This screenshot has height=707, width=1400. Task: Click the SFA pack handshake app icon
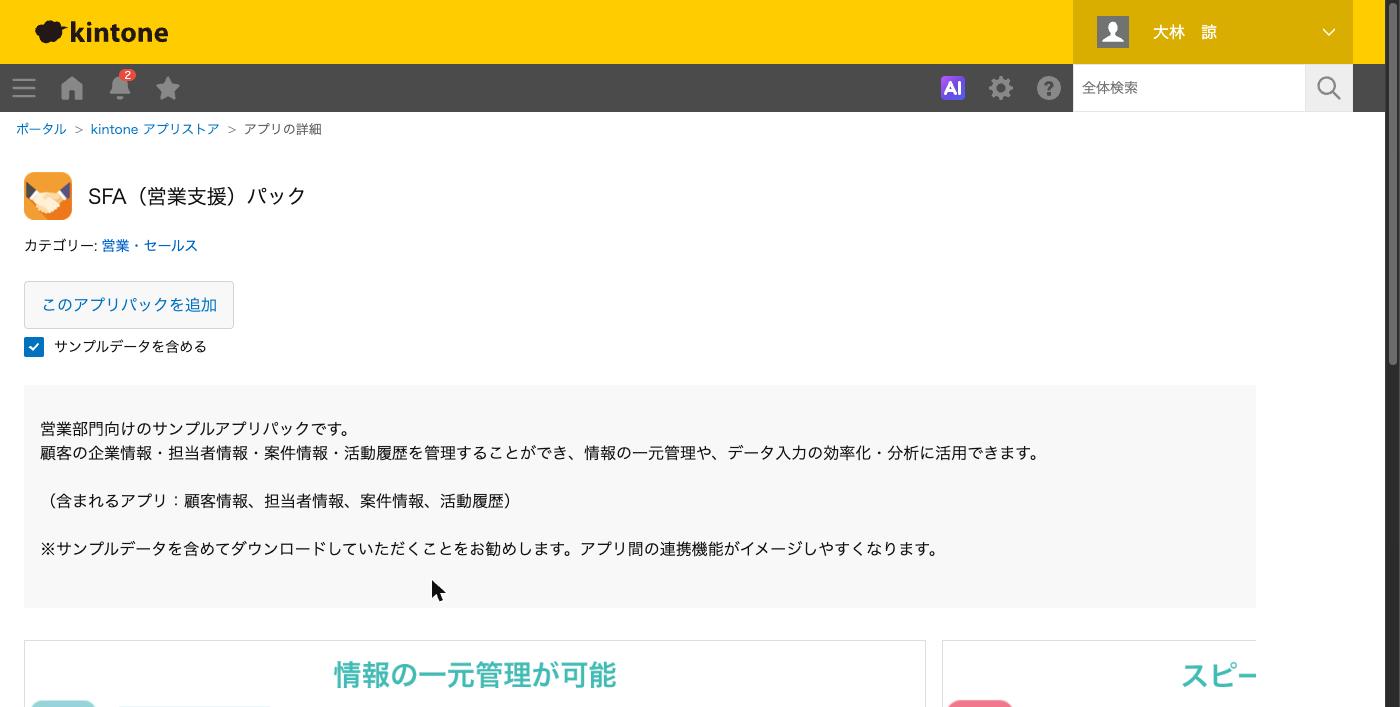pyautogui.click(x=48, y=196)
